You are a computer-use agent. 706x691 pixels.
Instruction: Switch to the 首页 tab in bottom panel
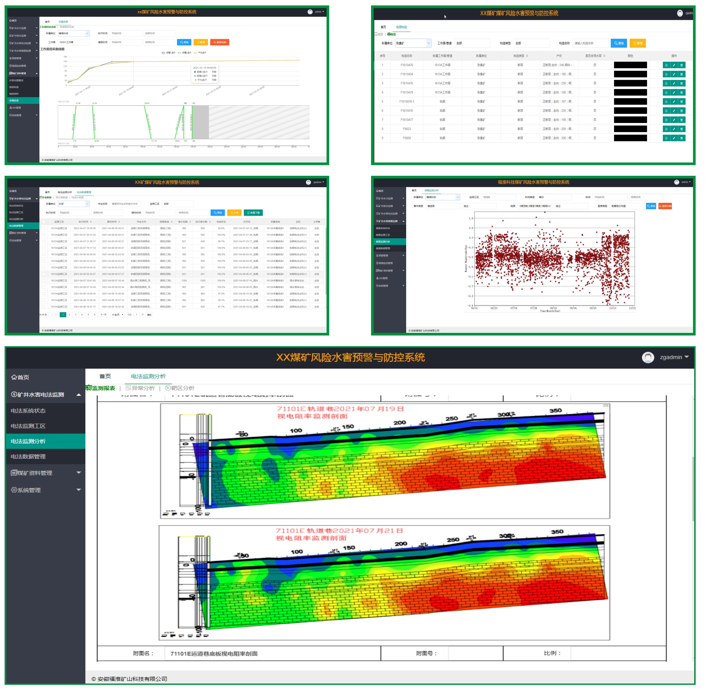pos(105,376)
